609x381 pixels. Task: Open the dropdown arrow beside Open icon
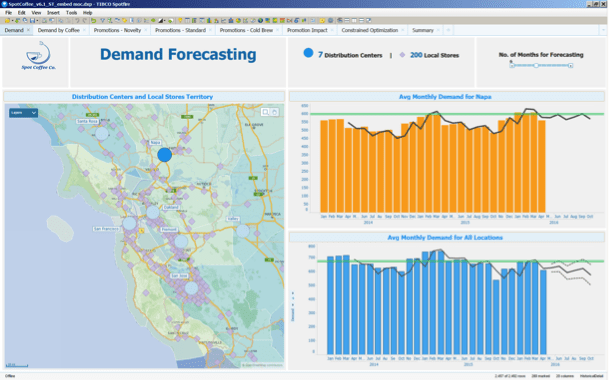pyautogui.click(x=12, y=20)
